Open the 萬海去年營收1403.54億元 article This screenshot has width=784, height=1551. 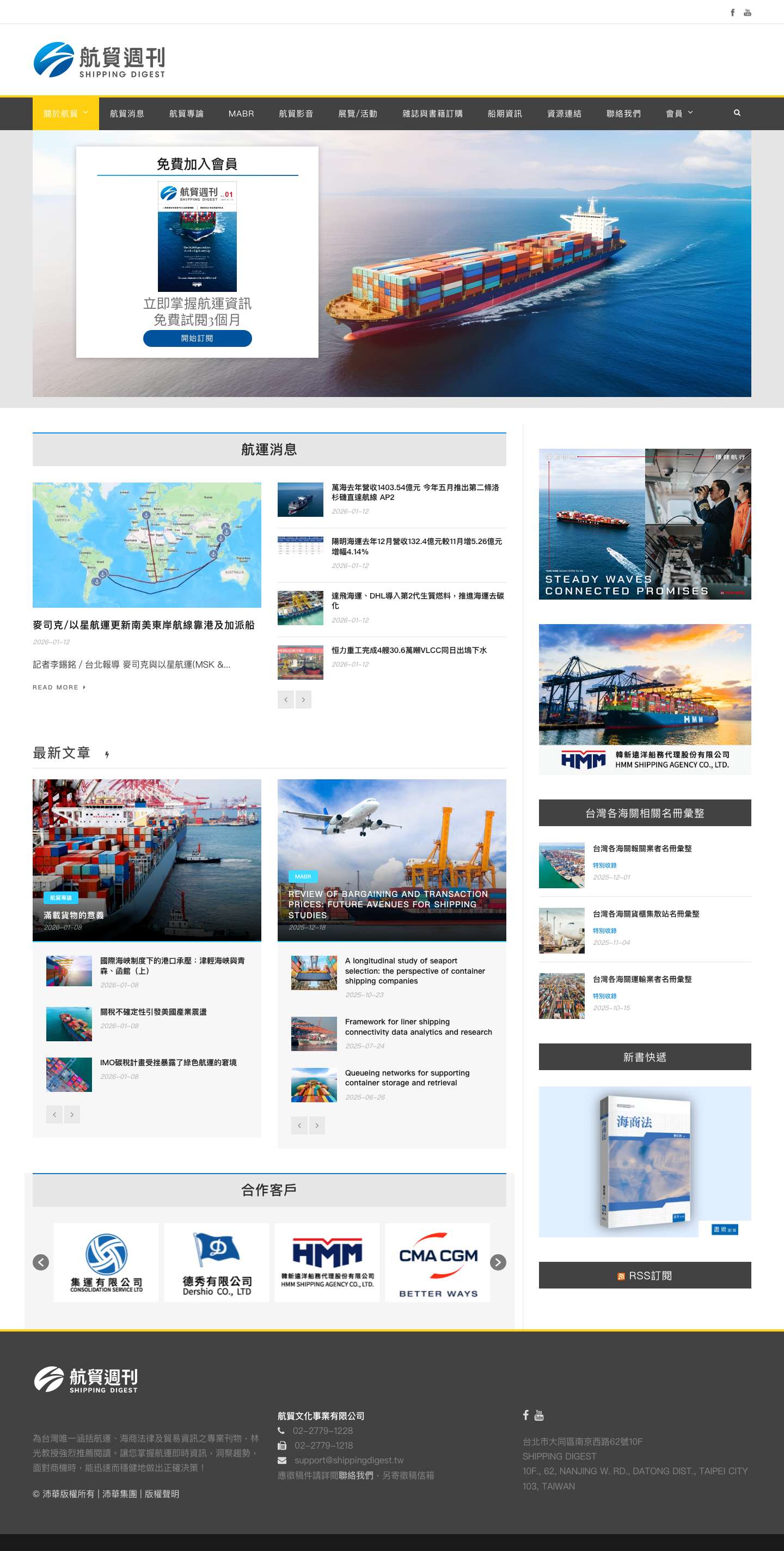[415, 492]
